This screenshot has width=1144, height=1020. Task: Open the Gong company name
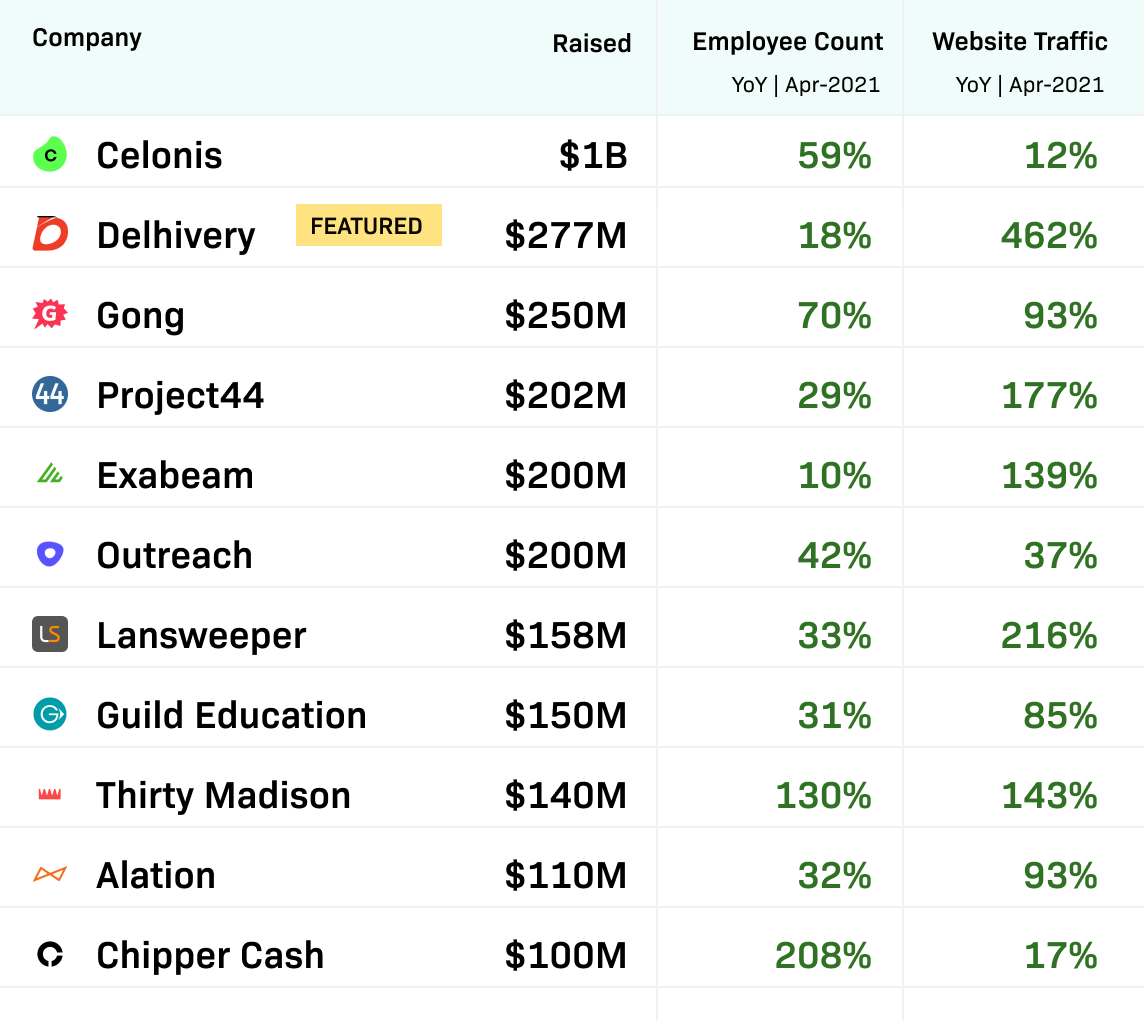140,316
